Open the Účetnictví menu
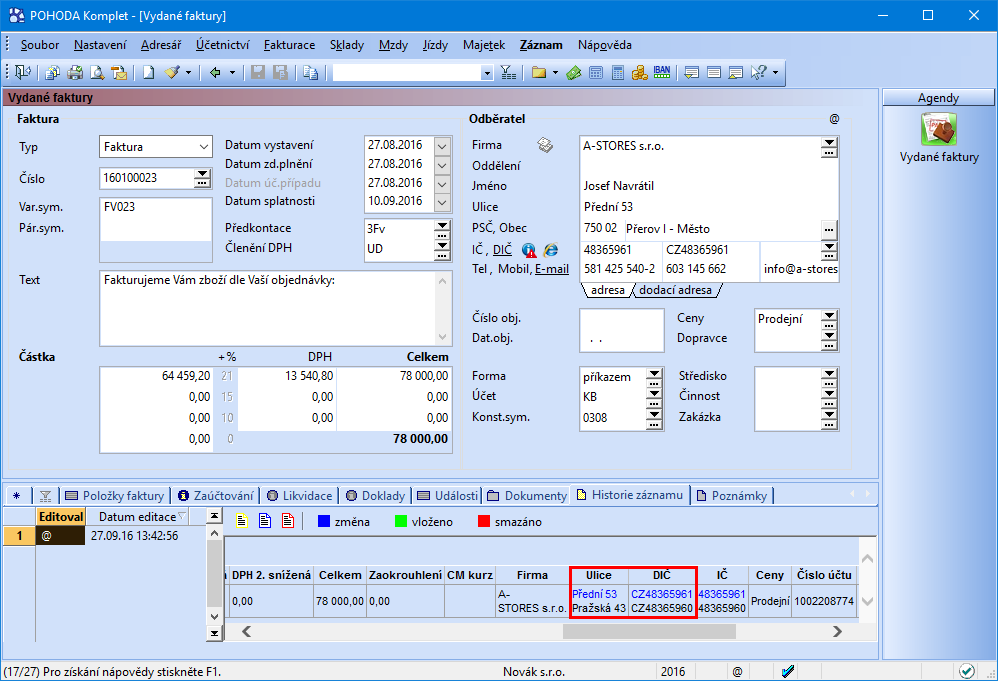998x681 pixels. pos(222,45)
